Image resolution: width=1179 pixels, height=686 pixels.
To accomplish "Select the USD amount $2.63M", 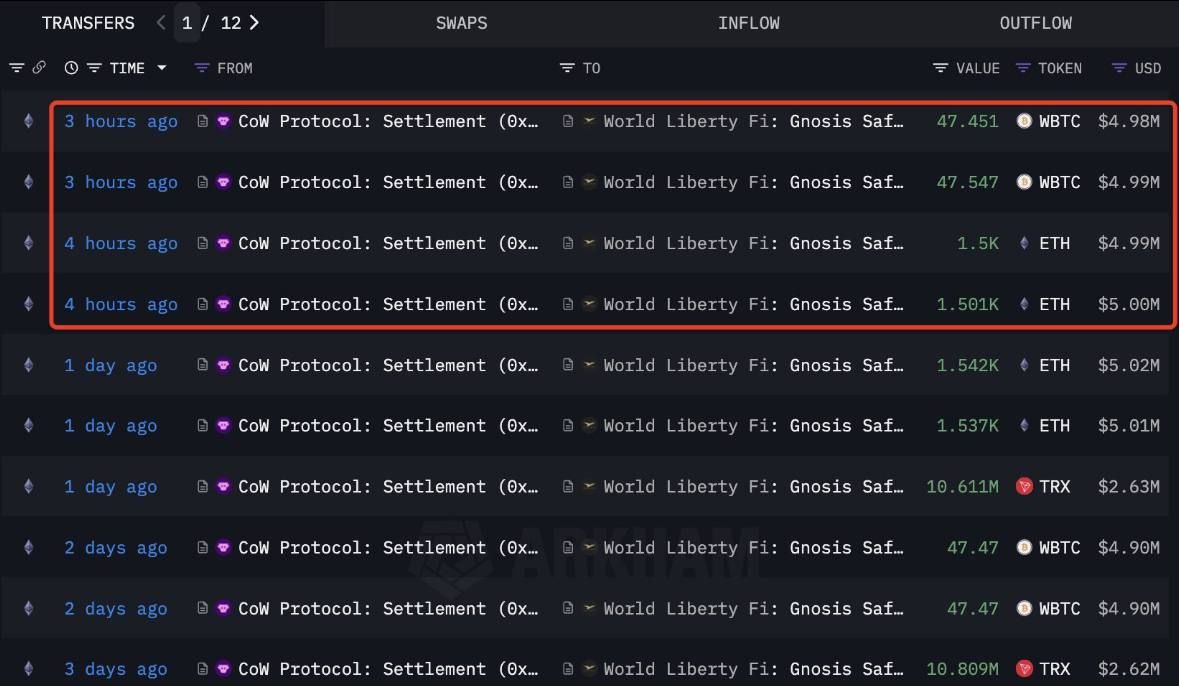I will click(1129, 487).
